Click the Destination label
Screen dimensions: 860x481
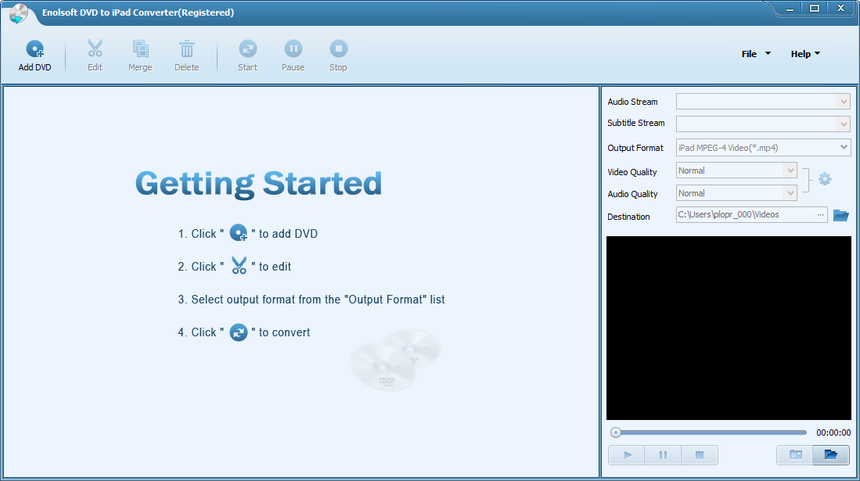pos(629,217)
